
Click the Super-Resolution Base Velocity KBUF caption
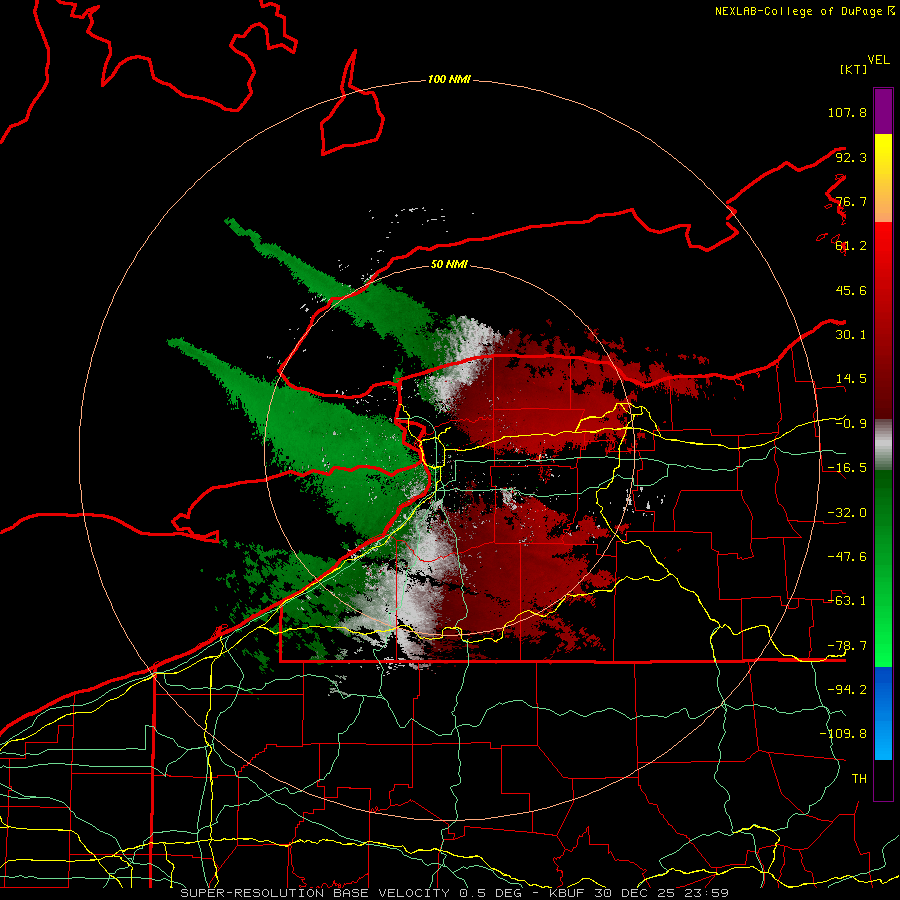click(x=455, y=893)
